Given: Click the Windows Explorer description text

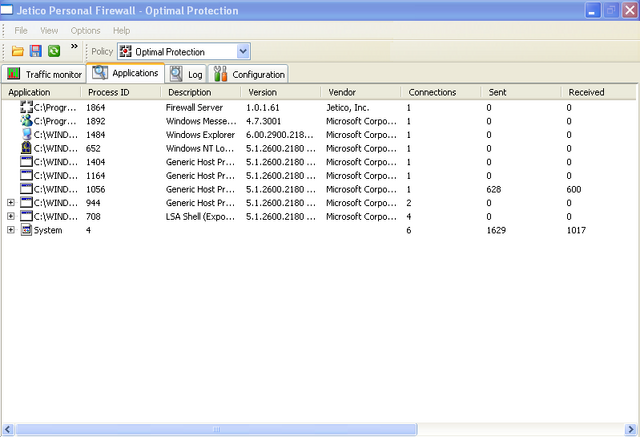Looking at the screenshot, I should coord(200,135).
